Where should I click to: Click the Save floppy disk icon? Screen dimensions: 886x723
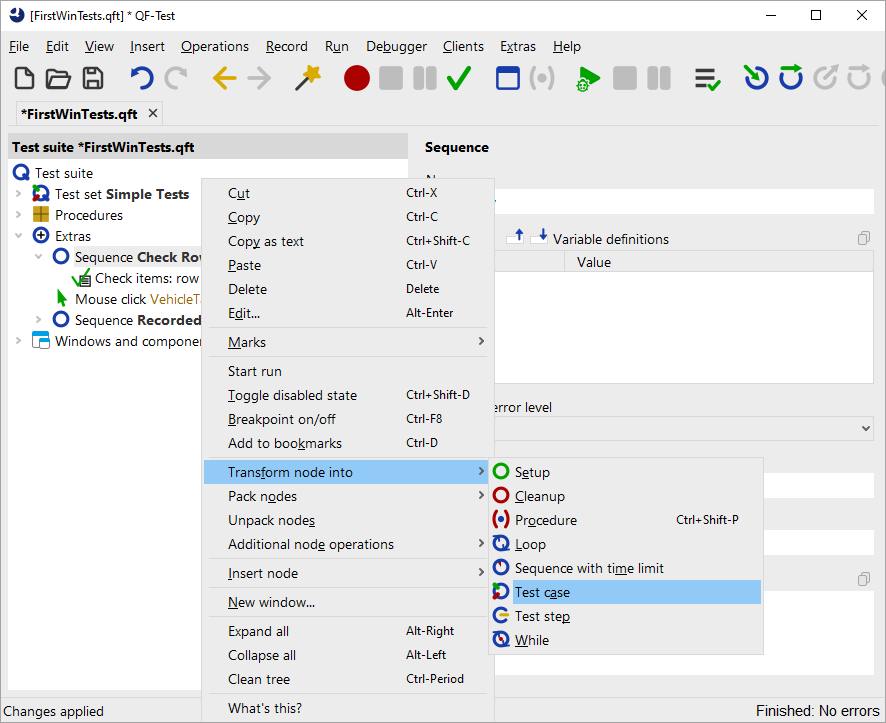[x=93, y=78]
